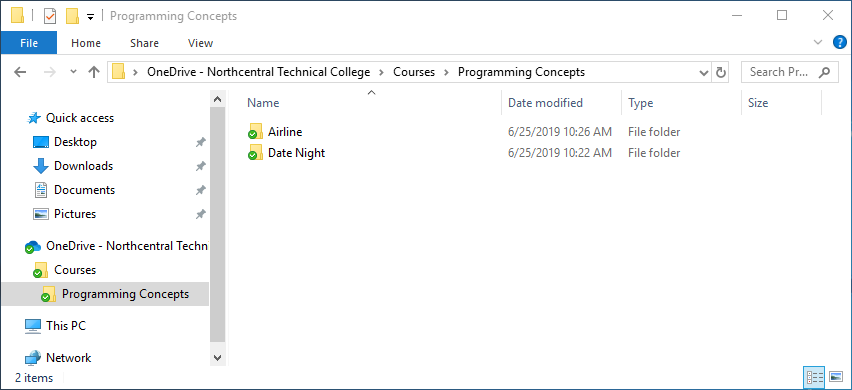Open the Share ribbon tab

(x=144, y=43)
